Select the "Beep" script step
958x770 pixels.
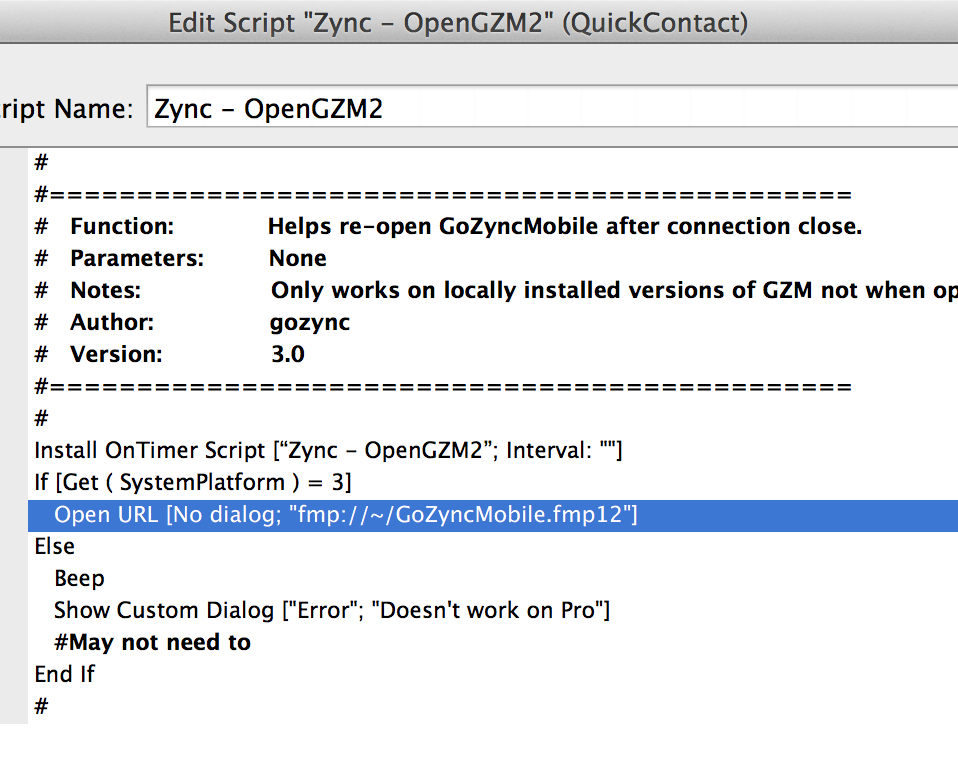click(x=493, y=578)
